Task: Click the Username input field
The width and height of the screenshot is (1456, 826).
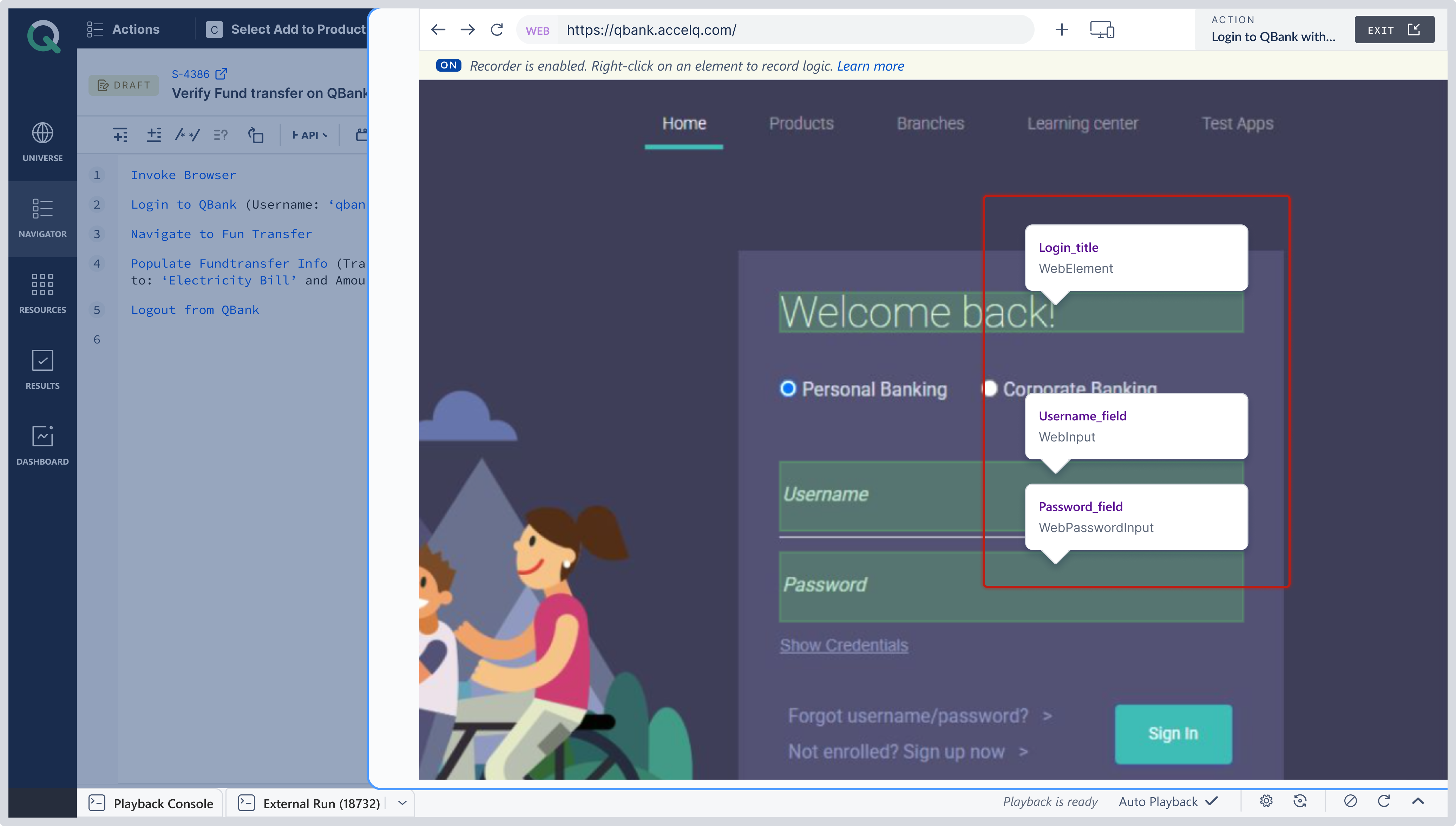Action: point(1011,496)
